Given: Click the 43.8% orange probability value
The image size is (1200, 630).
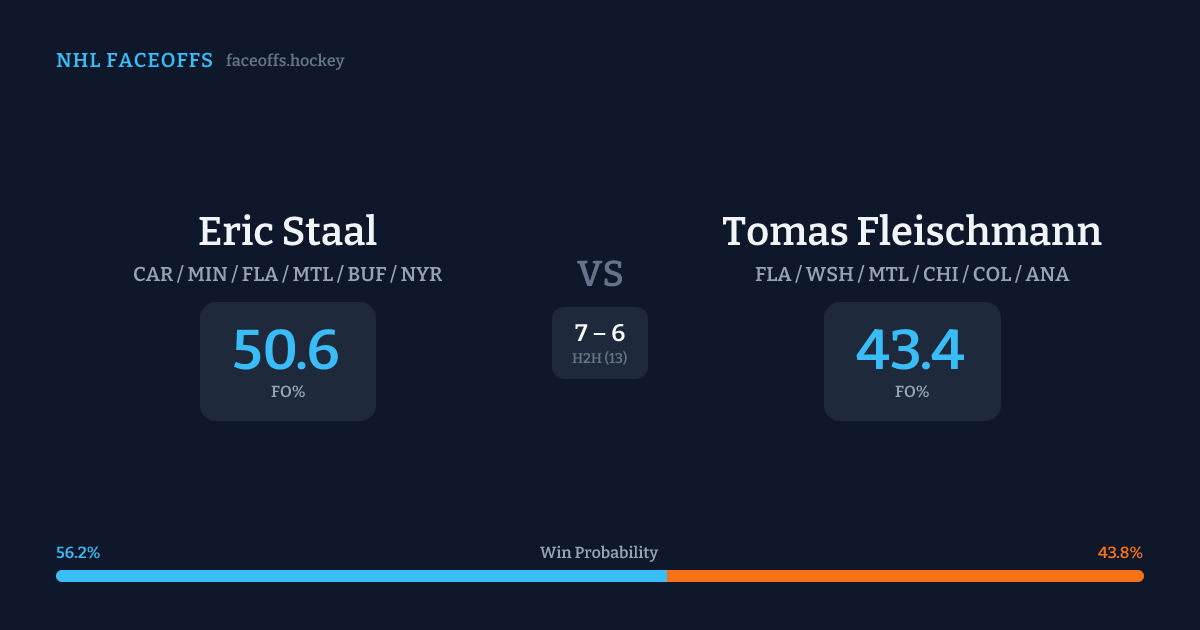Looking at the screenshot, I should coord(1120,552).
